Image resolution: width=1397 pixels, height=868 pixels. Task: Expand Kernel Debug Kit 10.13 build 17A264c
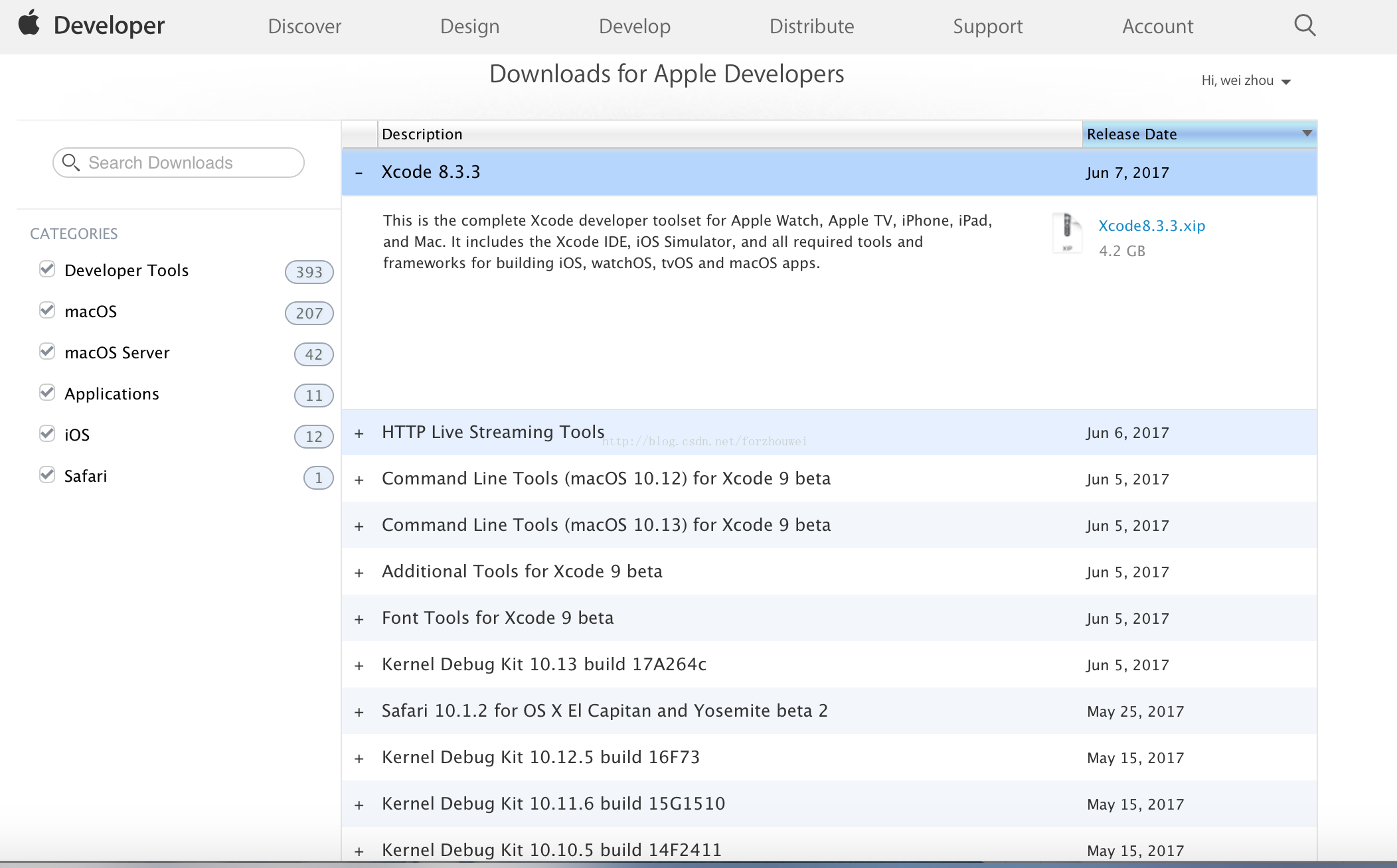(x=359, y=666)
